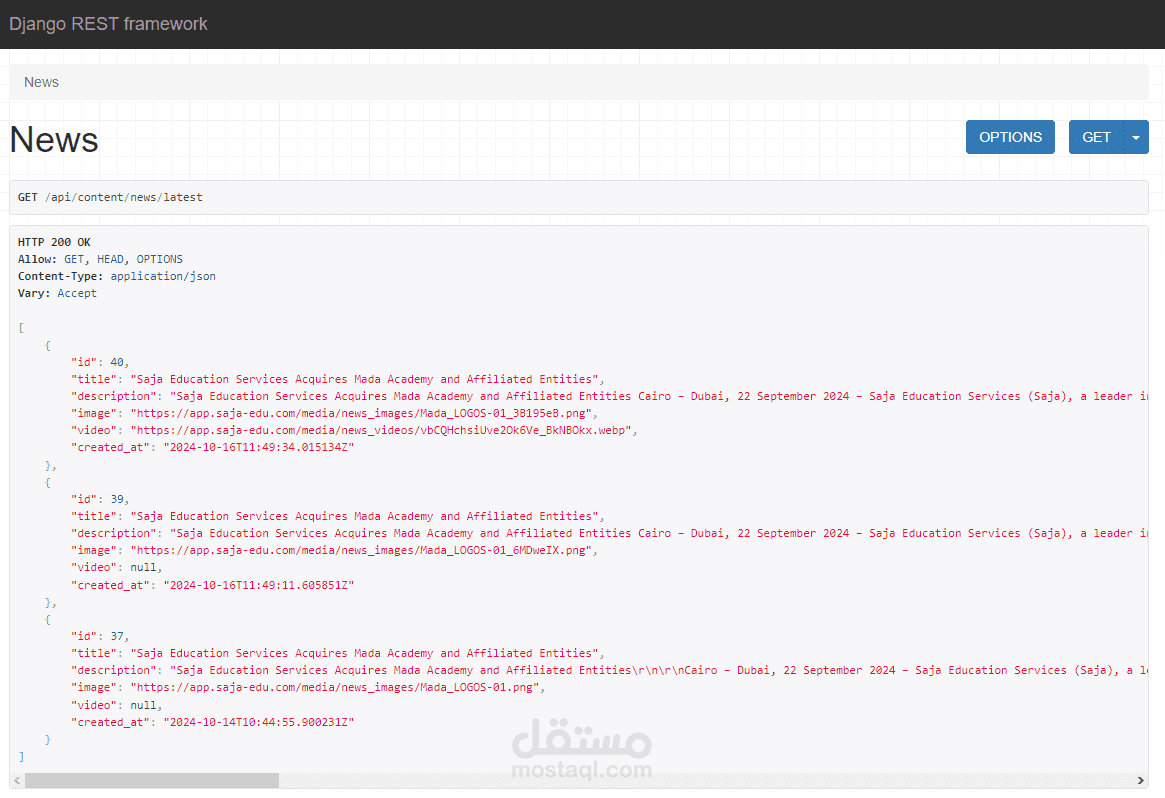This screenshot has width=1165, height=798.
Task: Click the "id": 37 line
Action: pos(100,636)
